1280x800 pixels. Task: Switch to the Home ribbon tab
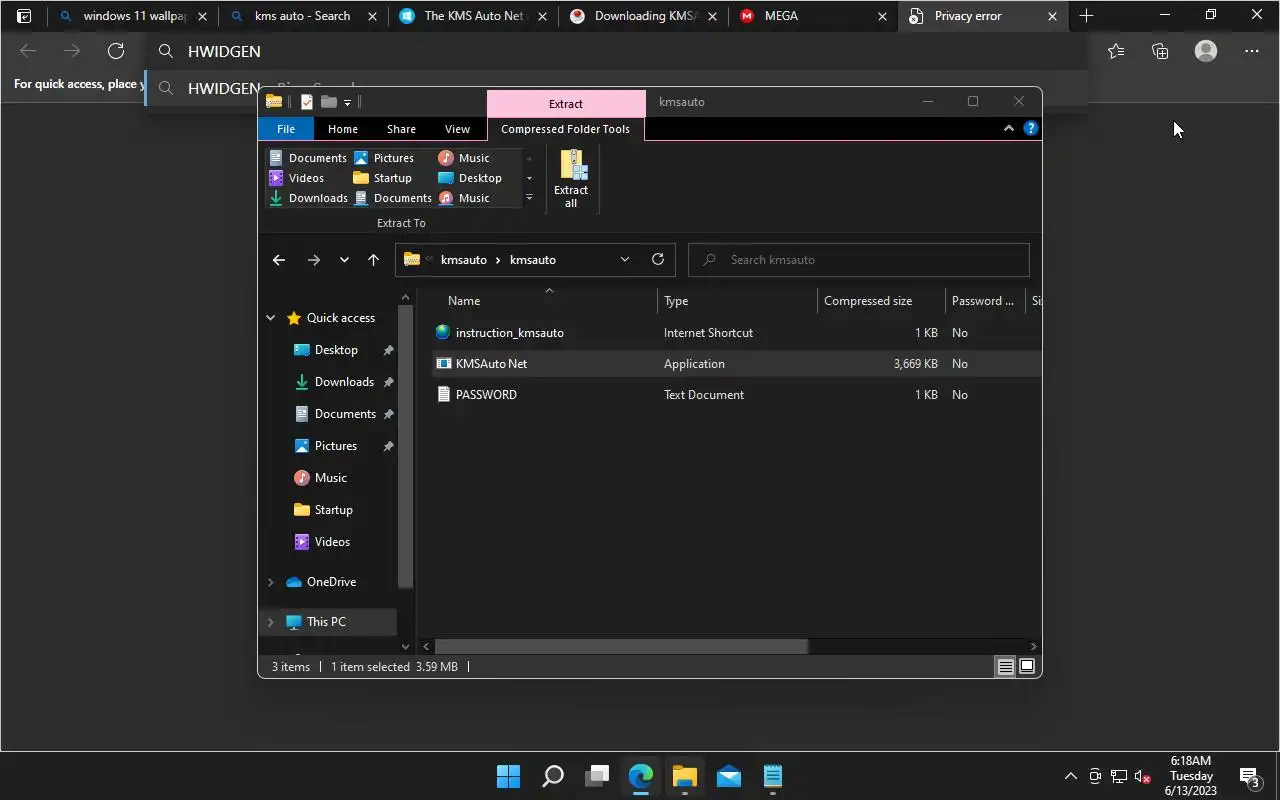343,129
